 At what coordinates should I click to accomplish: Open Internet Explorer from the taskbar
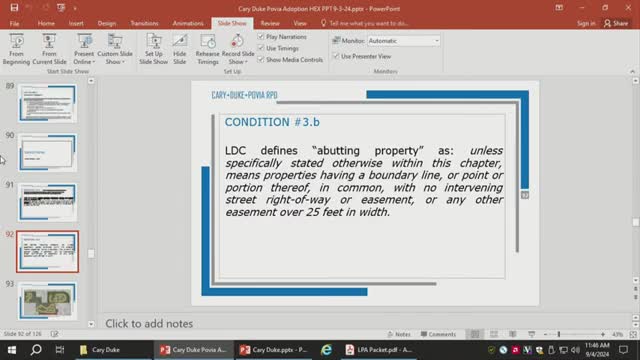(327, 350)
